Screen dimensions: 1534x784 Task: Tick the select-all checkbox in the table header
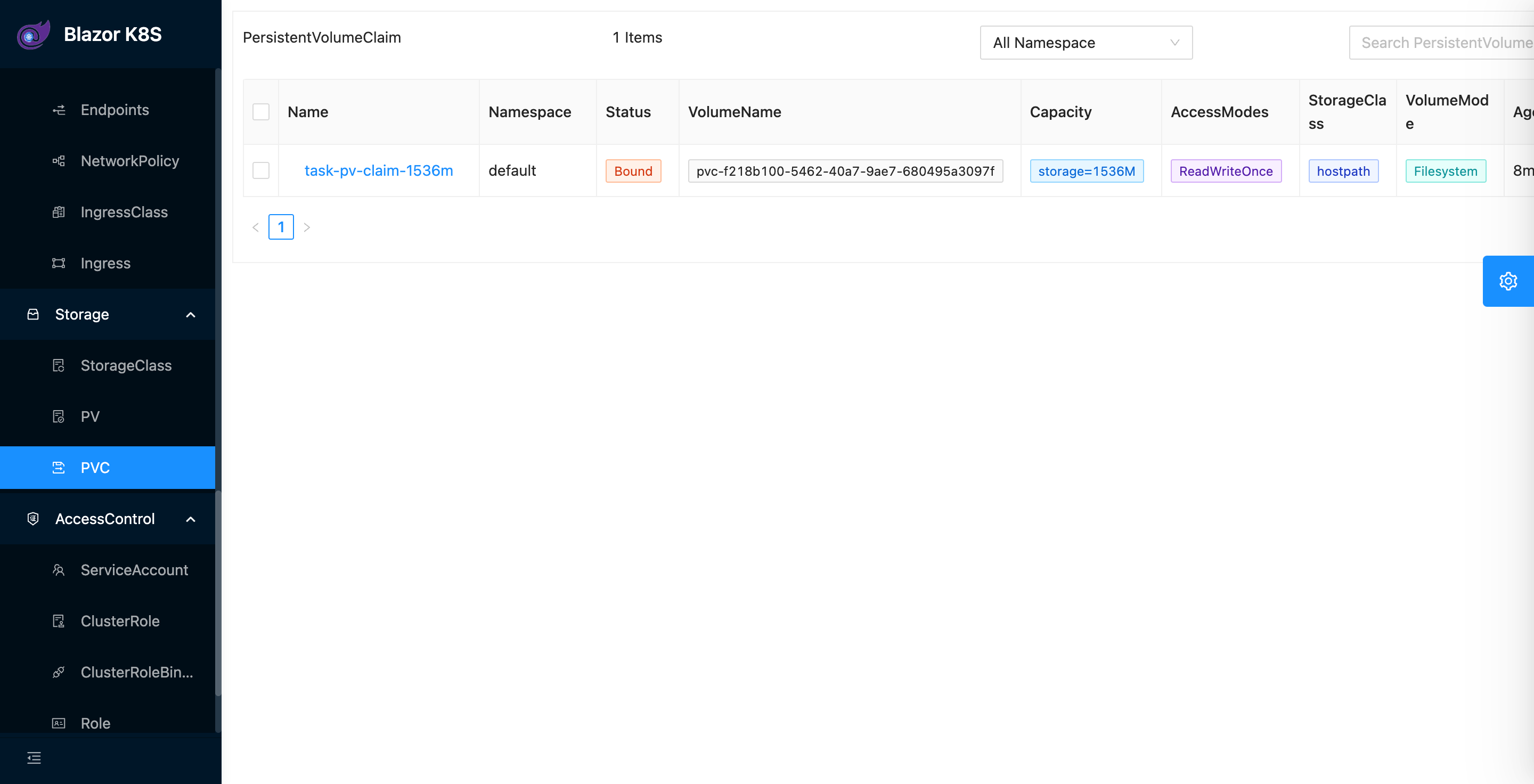coord(261,112)
